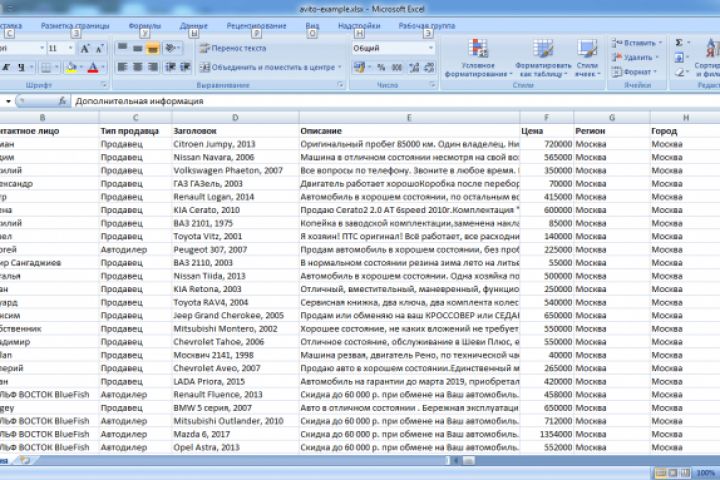Open the Рабочая группа tab
The image size is (720, 480).
pyautogui.click(x=427, y=26)
